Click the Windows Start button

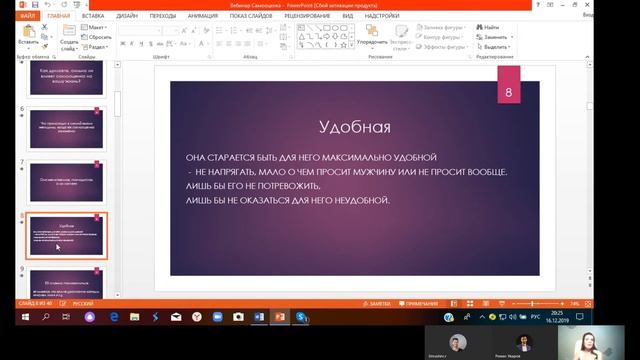coord(25,317)
